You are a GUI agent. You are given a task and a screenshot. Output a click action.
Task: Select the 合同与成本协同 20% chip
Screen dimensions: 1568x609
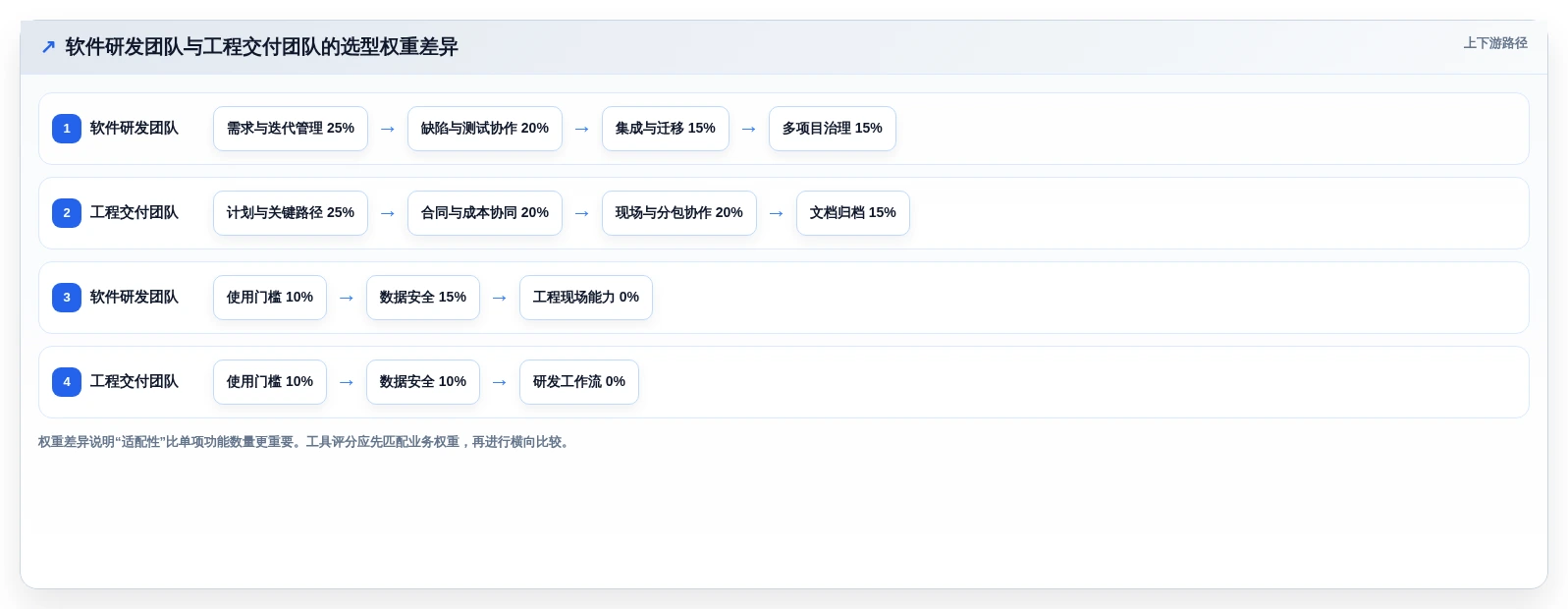485,213
